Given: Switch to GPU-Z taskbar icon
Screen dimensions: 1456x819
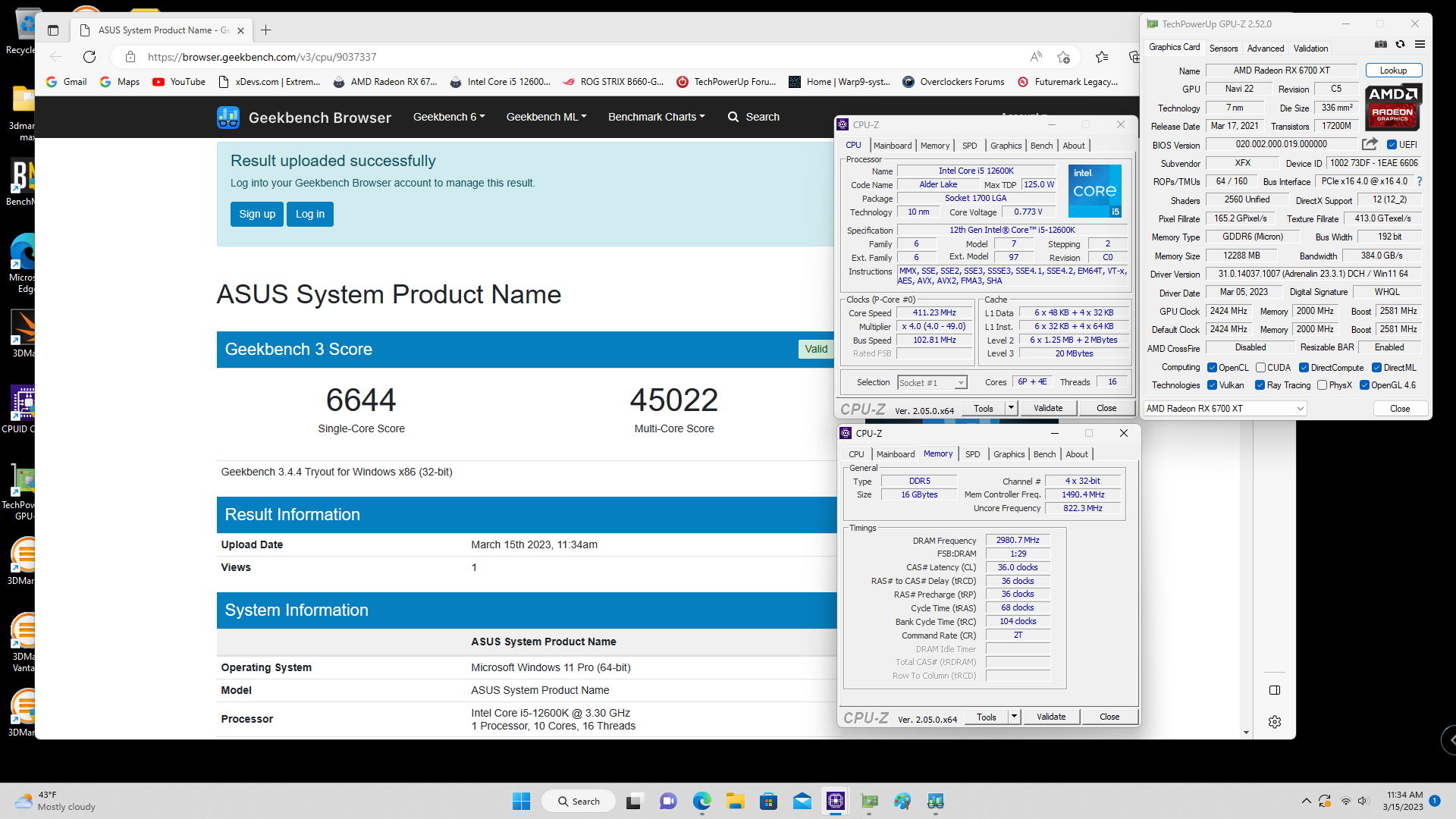Looking at the screenshot, I should point(869,802).
